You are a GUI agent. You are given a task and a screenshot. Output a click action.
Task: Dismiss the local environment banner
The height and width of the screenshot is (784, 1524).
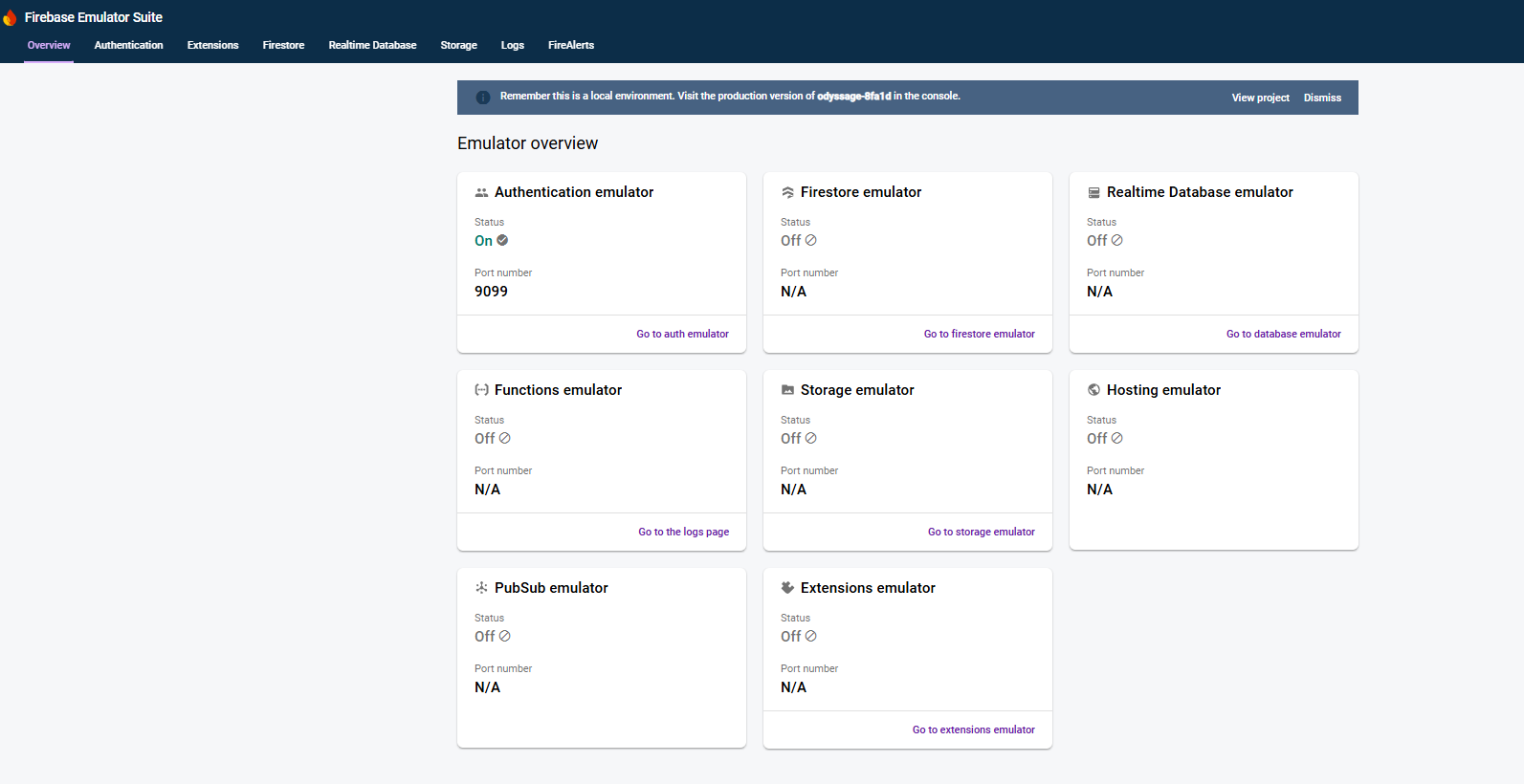tap(1322, 98)
